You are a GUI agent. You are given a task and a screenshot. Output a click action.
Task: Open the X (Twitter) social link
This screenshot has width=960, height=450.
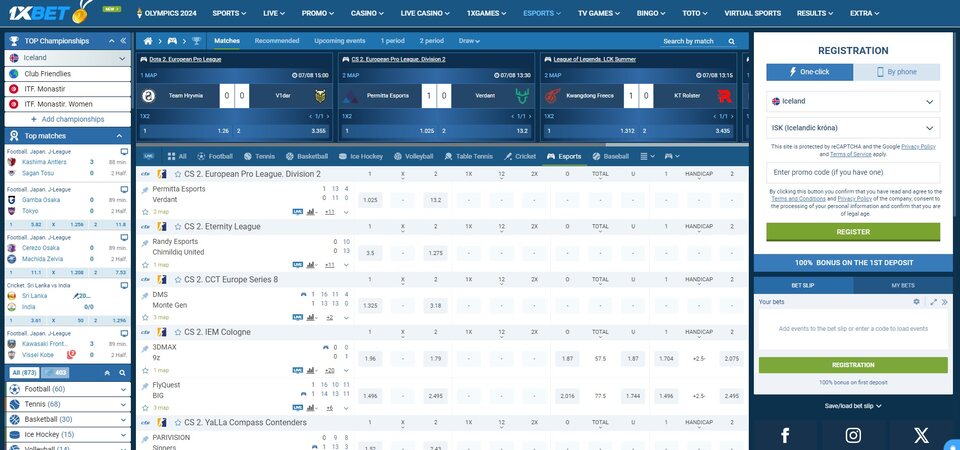(x=921, y=435)
